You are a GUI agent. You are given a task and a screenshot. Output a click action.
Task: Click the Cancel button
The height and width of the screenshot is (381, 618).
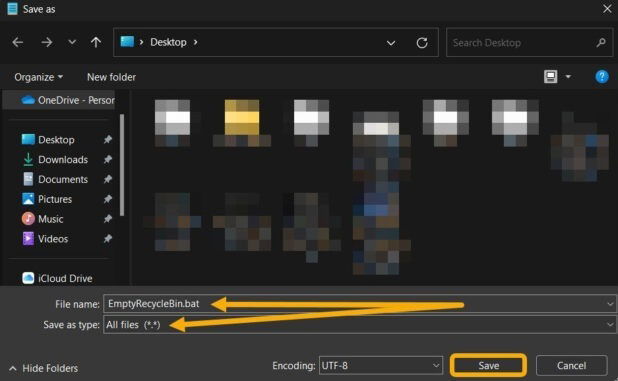[571, 366]
